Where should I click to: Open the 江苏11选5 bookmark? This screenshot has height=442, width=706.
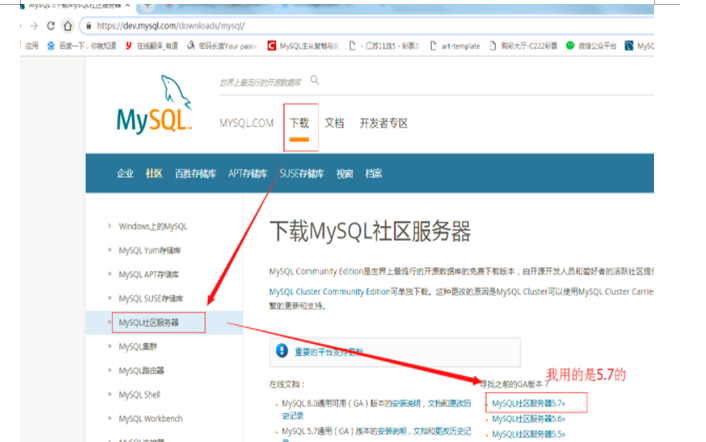coord(385,46)
